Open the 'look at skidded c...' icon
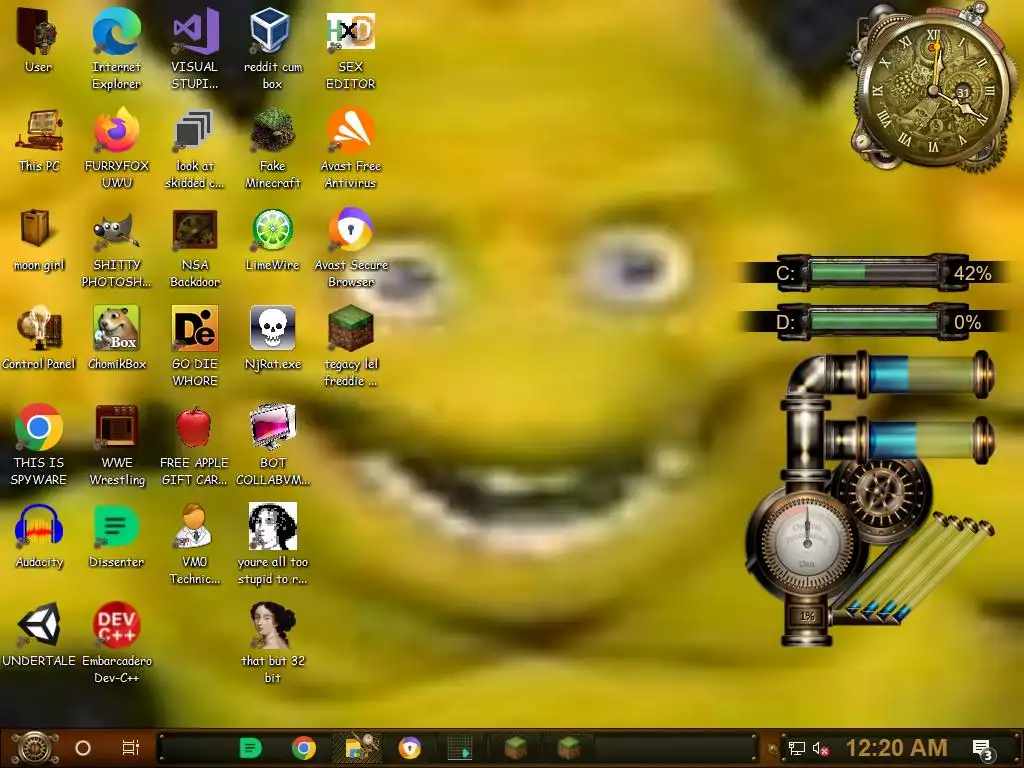Viewport: 1024px width, 768px height. pos(195,131)
